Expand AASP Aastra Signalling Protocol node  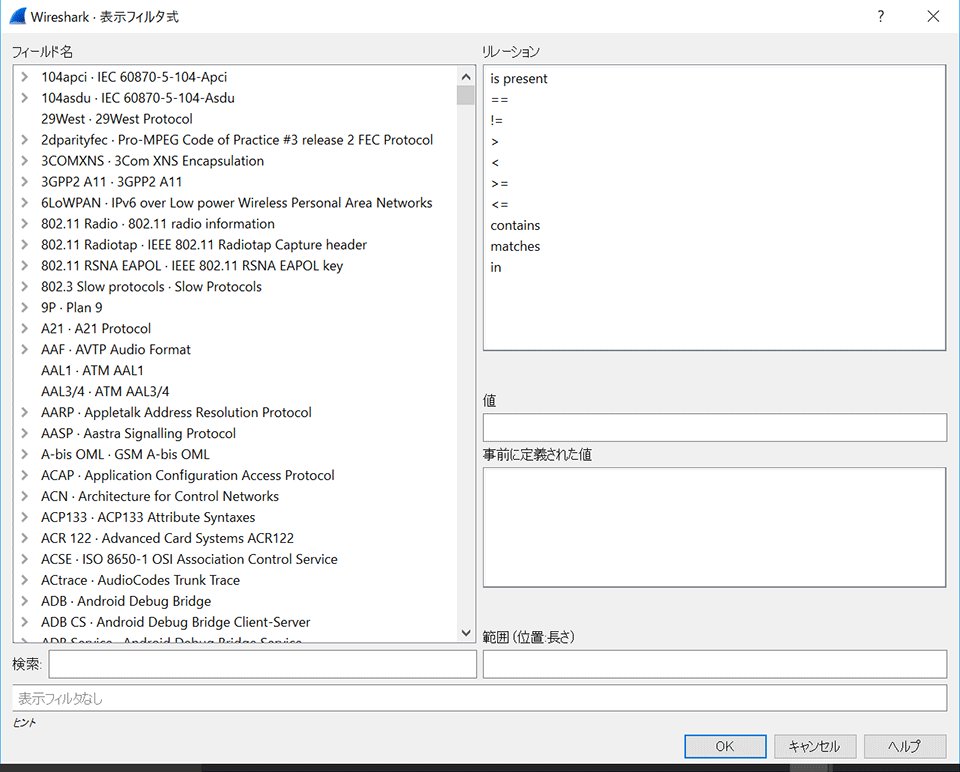[x=24, y=433]
